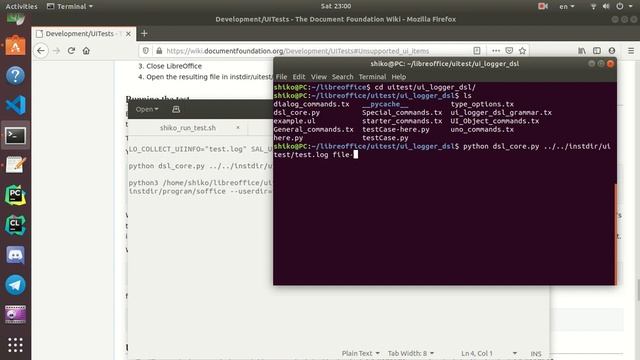This screenshot has width=640, height=360.
Task: Open the en keyboard layout dropdown
Action: pyautogui.click(x=567, y=6)
